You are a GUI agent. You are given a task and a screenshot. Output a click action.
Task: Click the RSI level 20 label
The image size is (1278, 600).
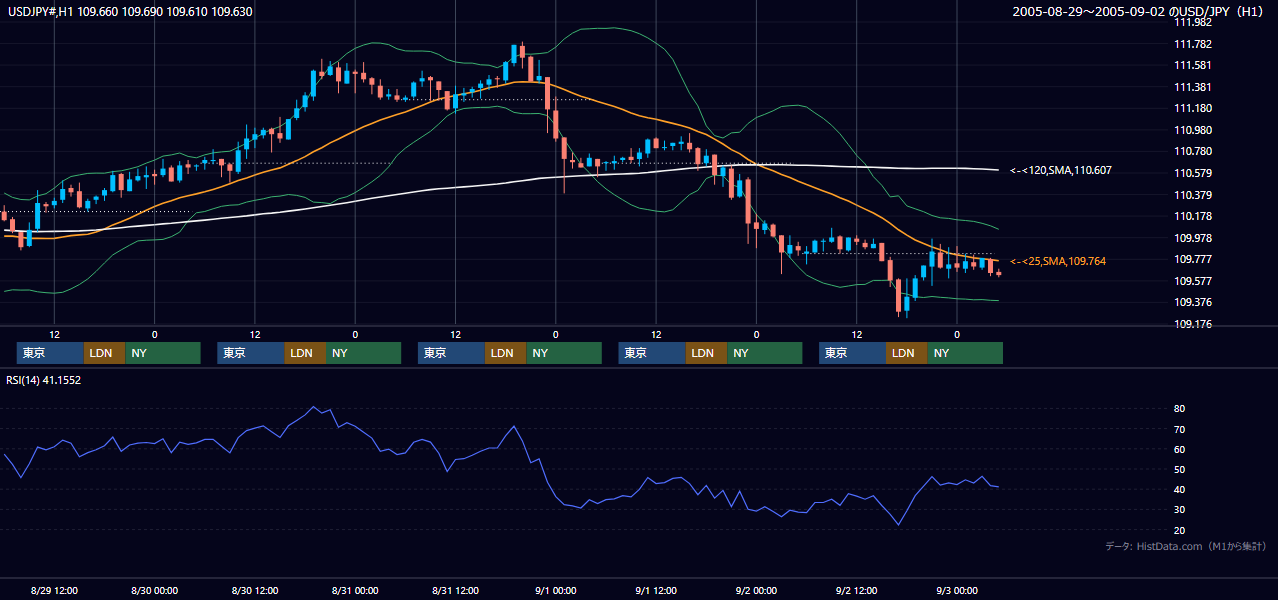pos(1180,530)
